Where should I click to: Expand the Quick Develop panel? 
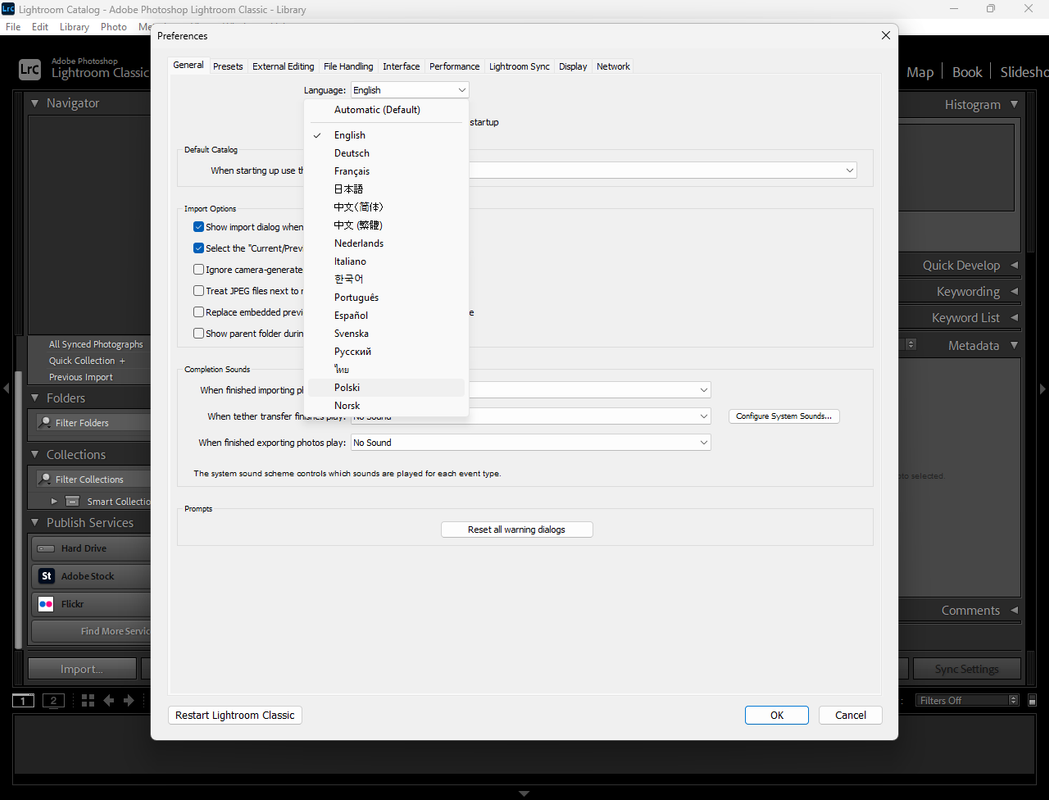pos(1014,265)
